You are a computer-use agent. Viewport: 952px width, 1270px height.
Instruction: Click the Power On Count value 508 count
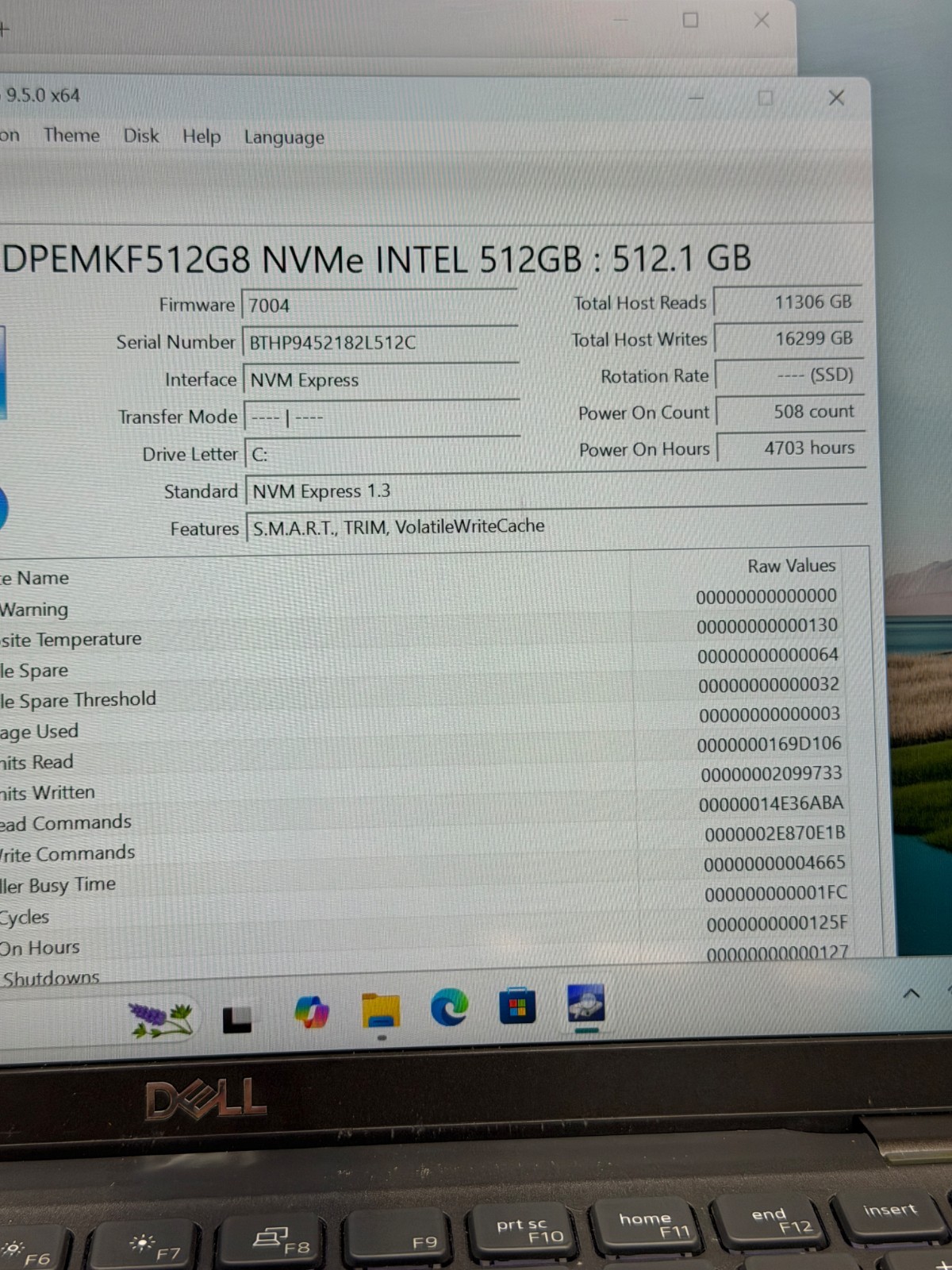[x=790, y=411]
